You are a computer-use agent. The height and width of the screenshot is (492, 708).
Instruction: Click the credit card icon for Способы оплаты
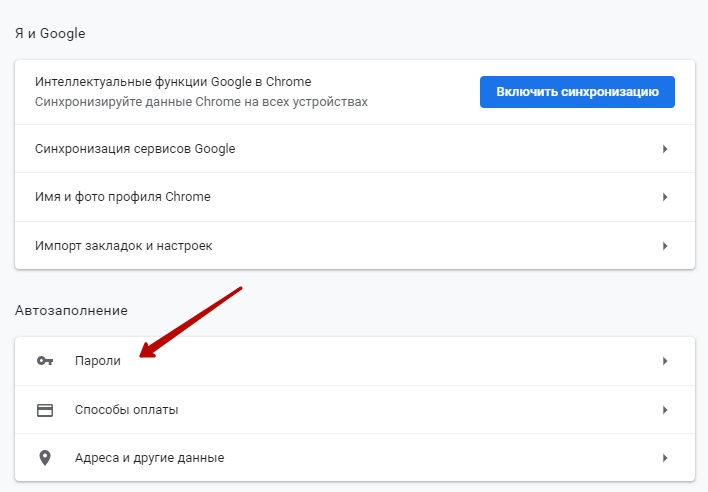(x=44, y=409)
